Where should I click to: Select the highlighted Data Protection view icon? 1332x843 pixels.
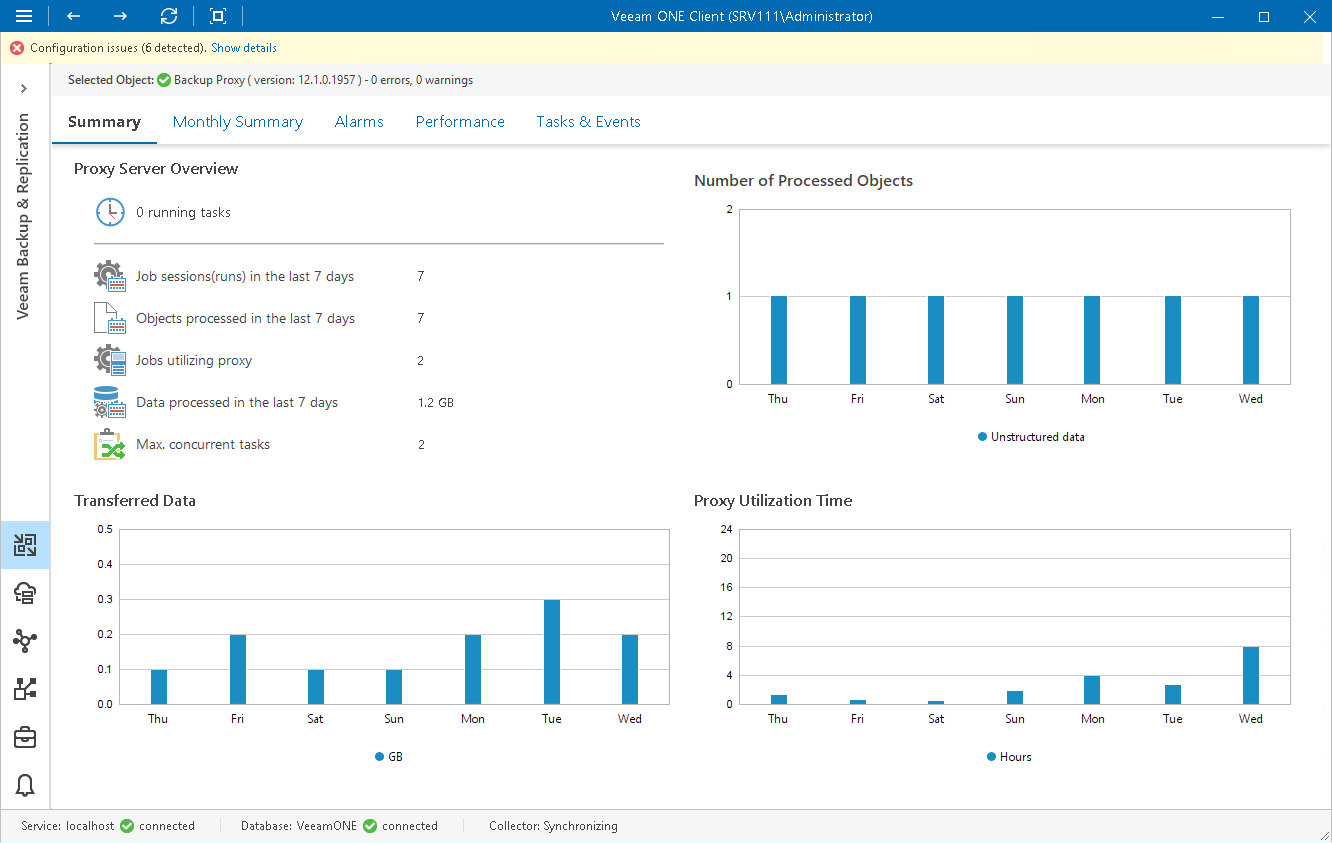[24, 545]
